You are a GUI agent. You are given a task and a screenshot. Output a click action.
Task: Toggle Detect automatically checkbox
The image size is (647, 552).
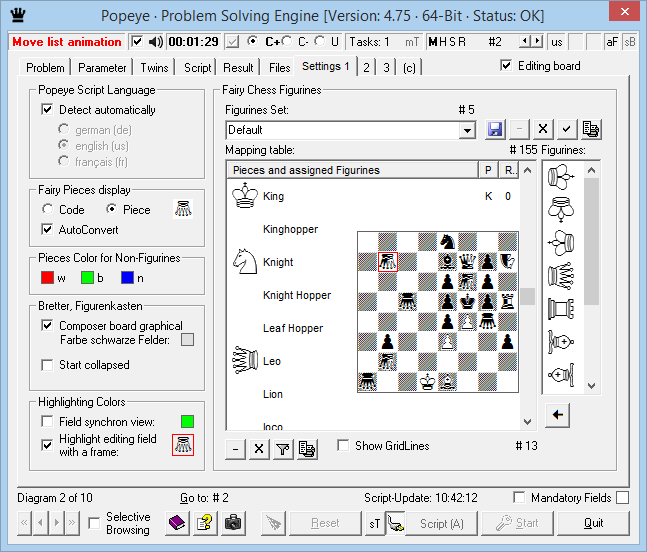pos(47,110)
